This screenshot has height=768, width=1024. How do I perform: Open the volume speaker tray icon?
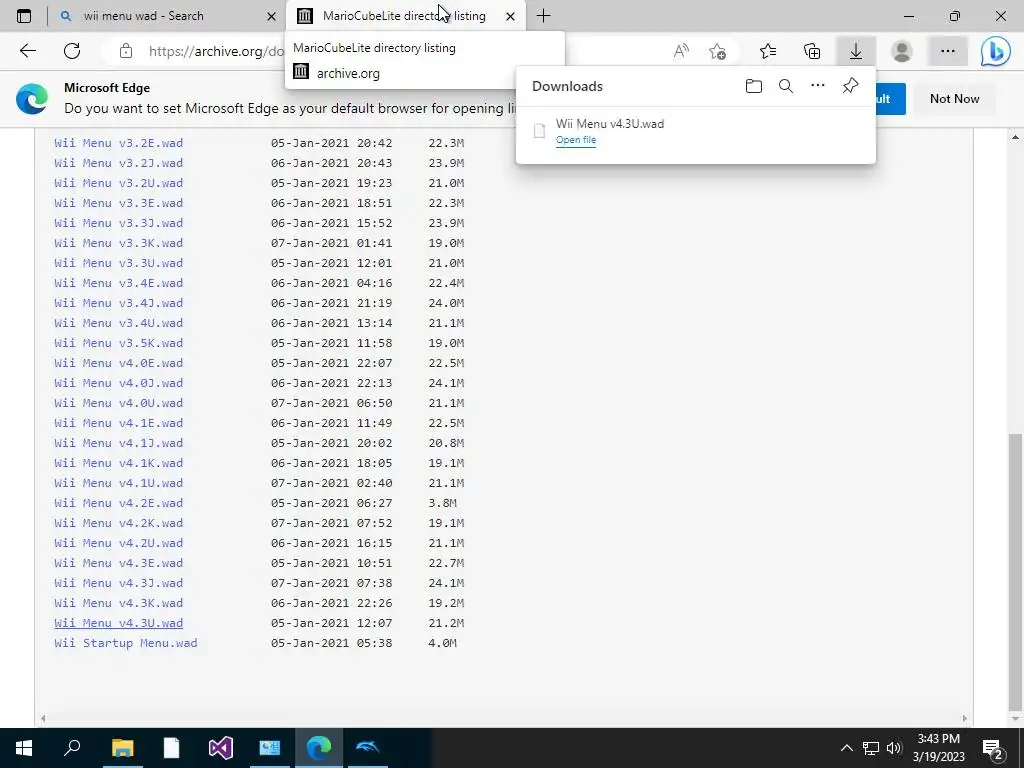click(x=894, y=748)
